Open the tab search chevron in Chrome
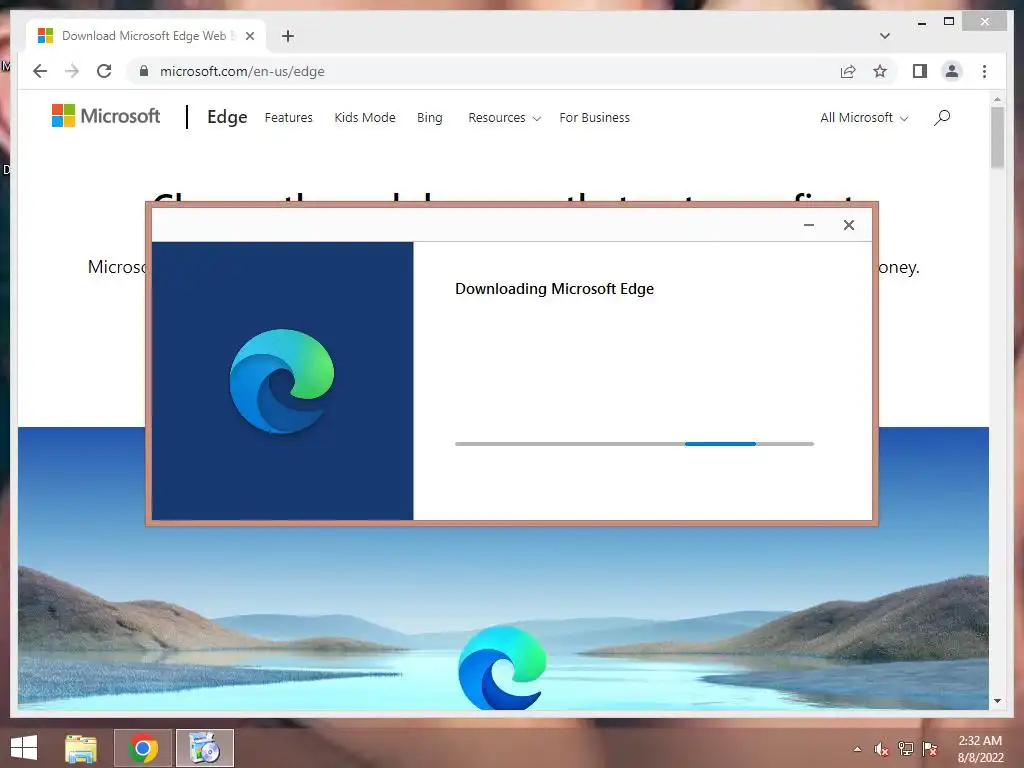The height and width of the screenshot is (768, 1024). coord(885,36)
